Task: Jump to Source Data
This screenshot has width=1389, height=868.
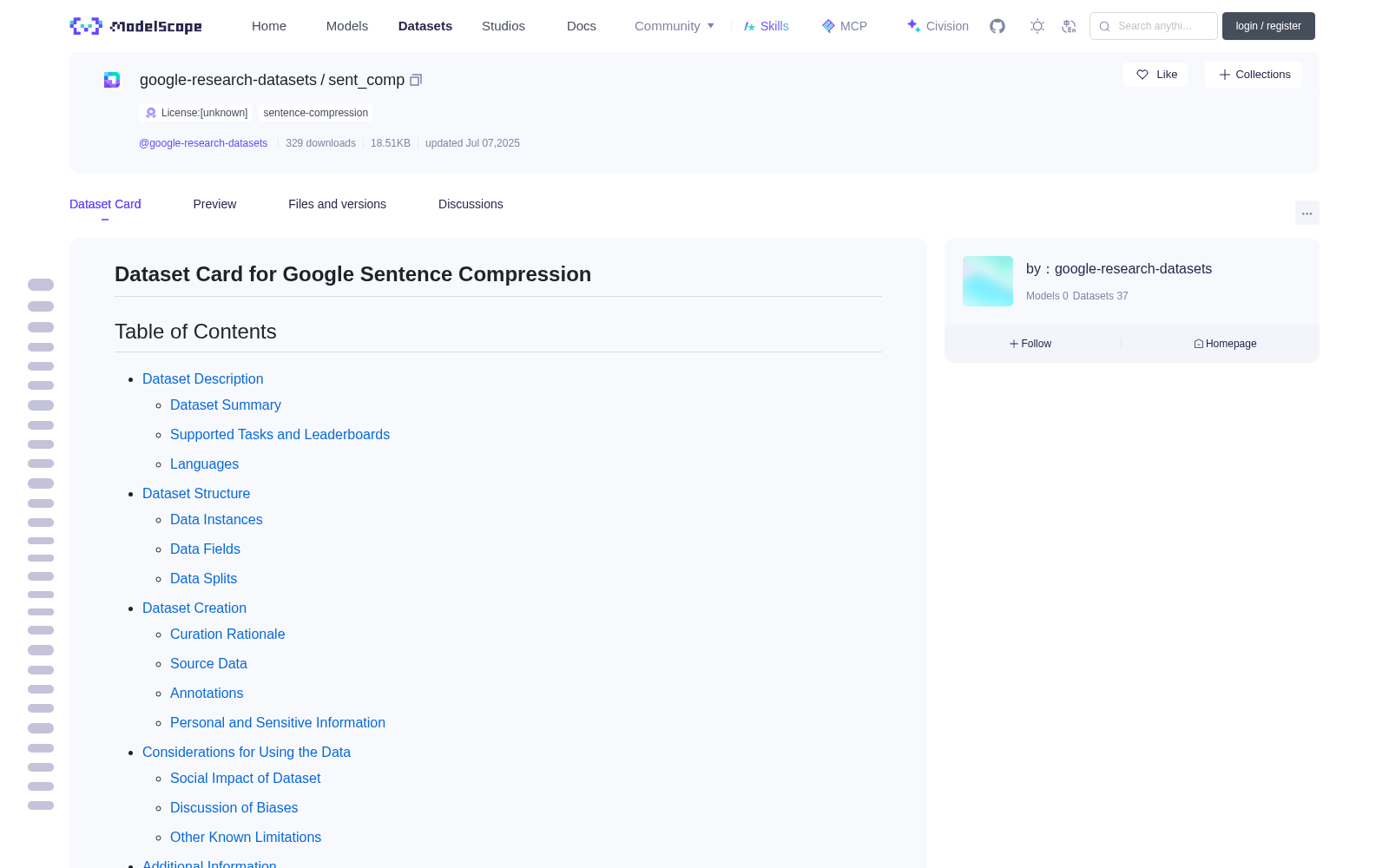Action: pos(208,663)
